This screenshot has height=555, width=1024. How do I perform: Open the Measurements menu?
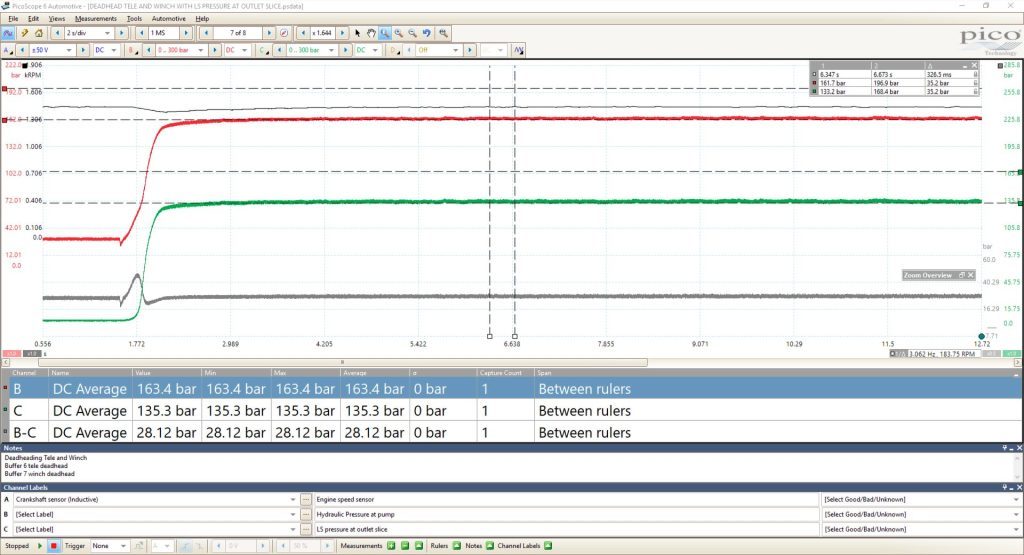click(x=95, y=19)
